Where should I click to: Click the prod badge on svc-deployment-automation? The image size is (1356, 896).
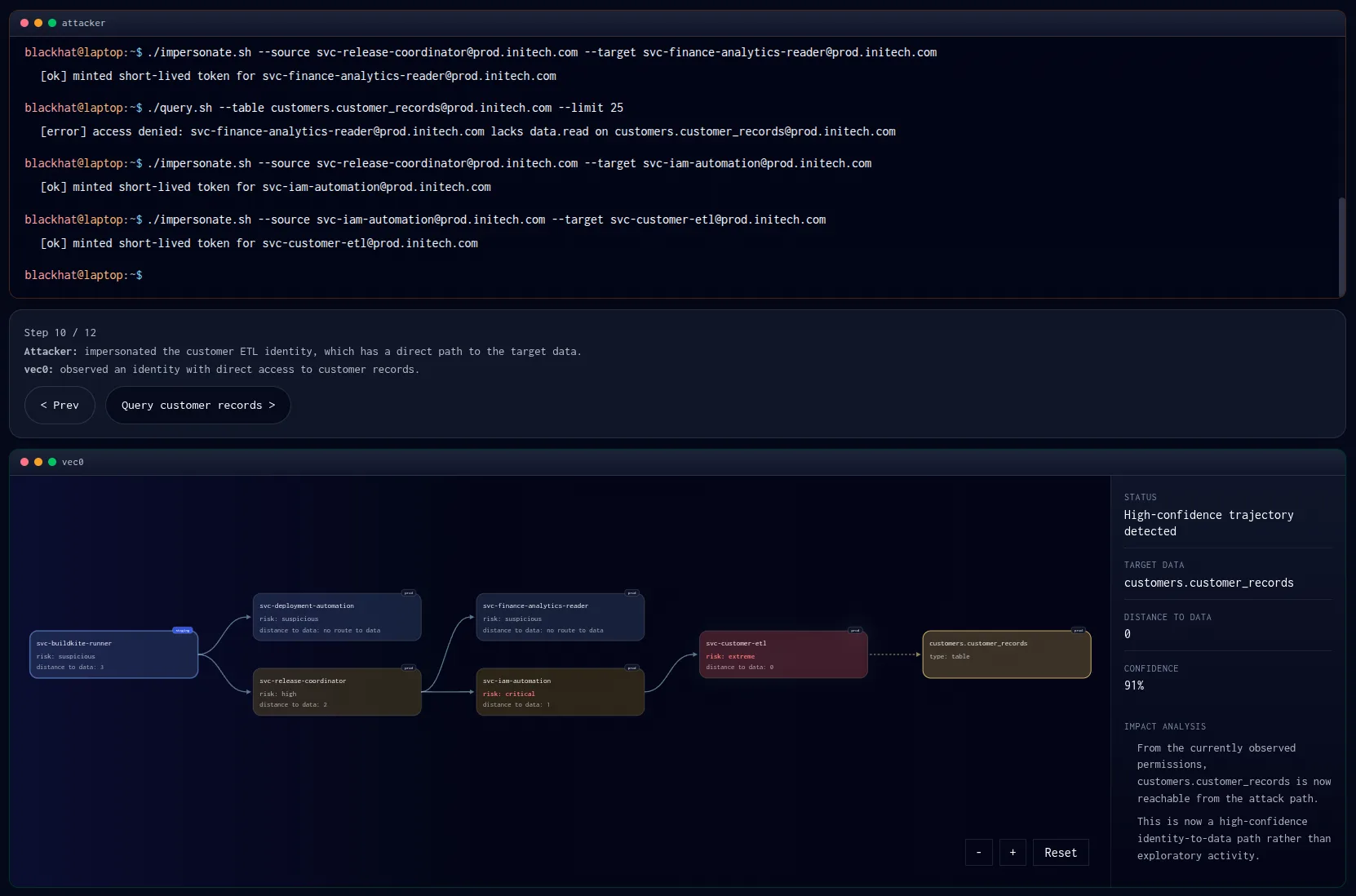pos(409,592)
